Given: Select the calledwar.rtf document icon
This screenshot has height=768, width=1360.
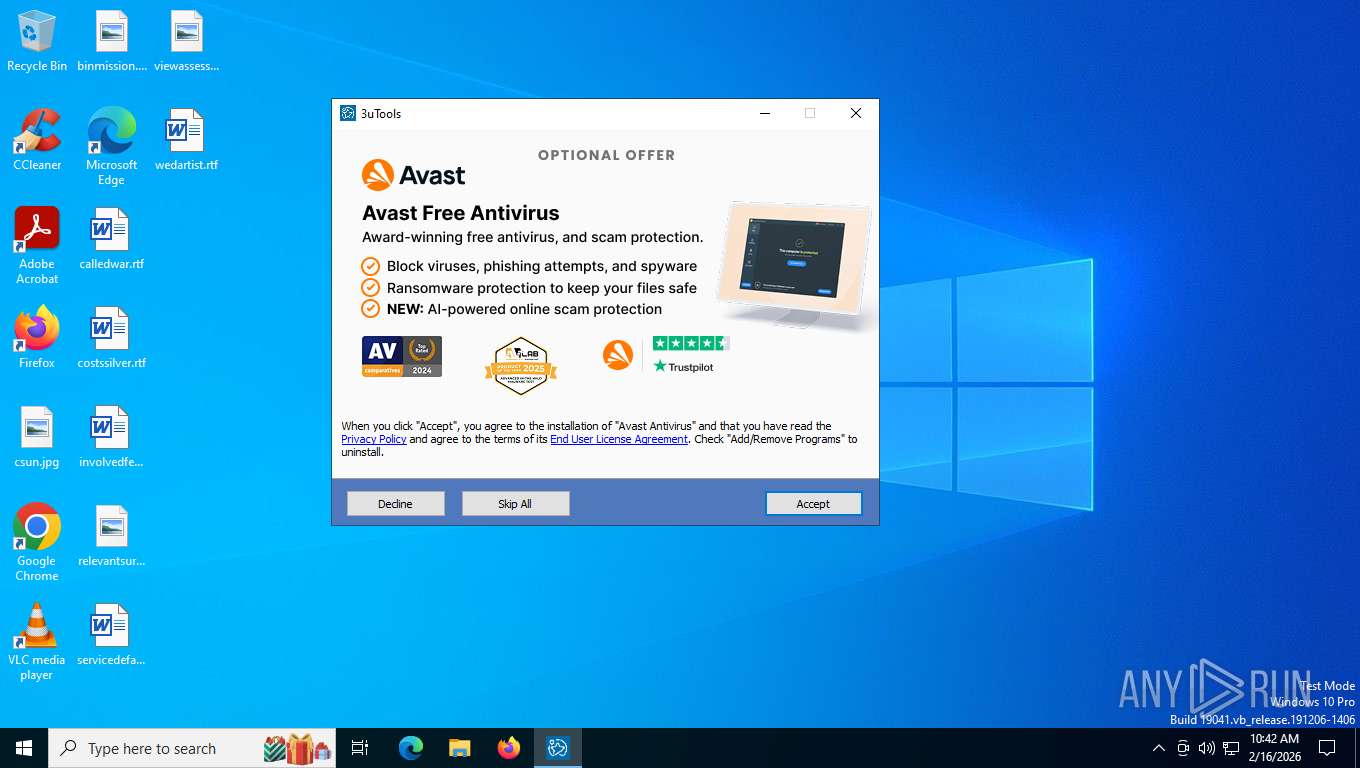Looking at the screenshot, I should click(112, 239).
